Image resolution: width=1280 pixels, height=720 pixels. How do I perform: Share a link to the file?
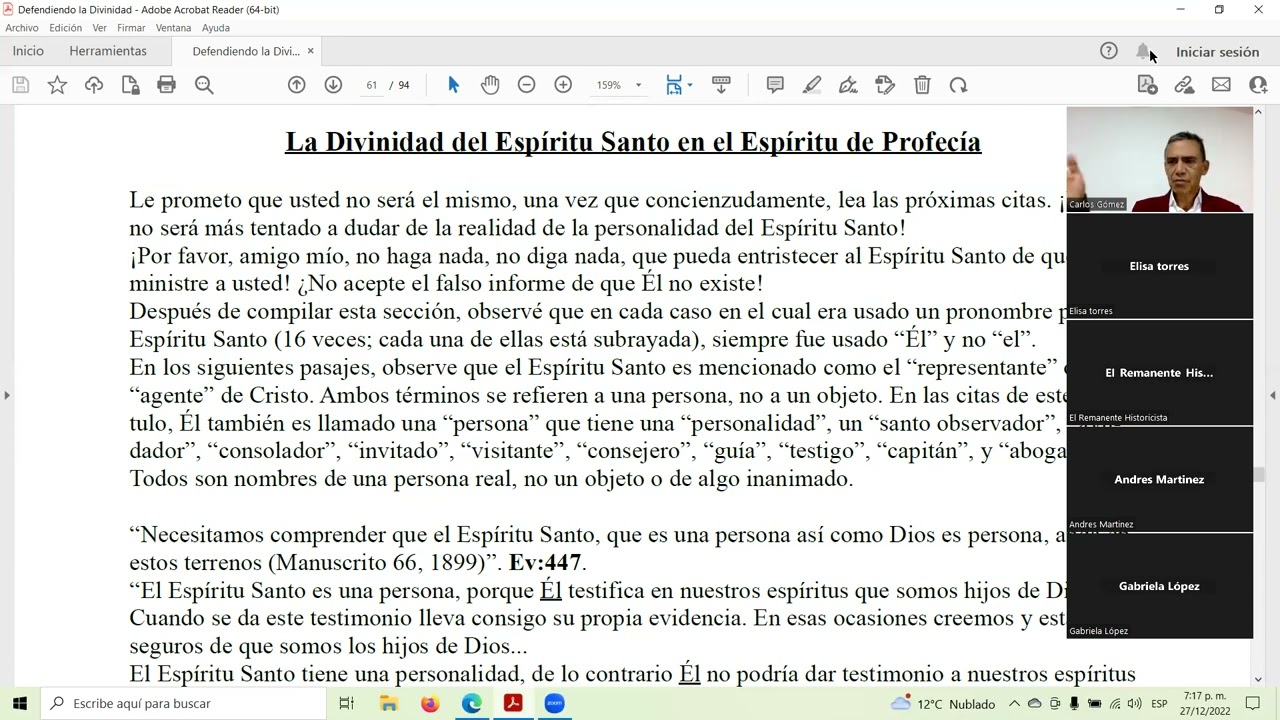[x=1185, y=85]
